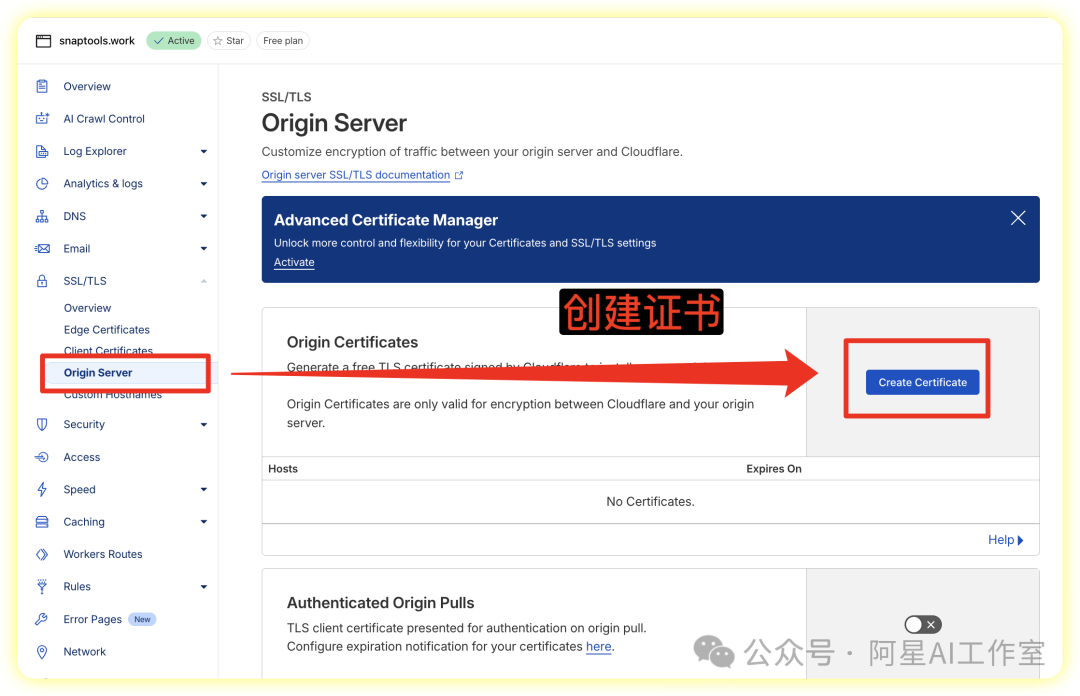Click the Caching sidebar icon
Viewport: 1080px width, 696px height.
[42, 522]
